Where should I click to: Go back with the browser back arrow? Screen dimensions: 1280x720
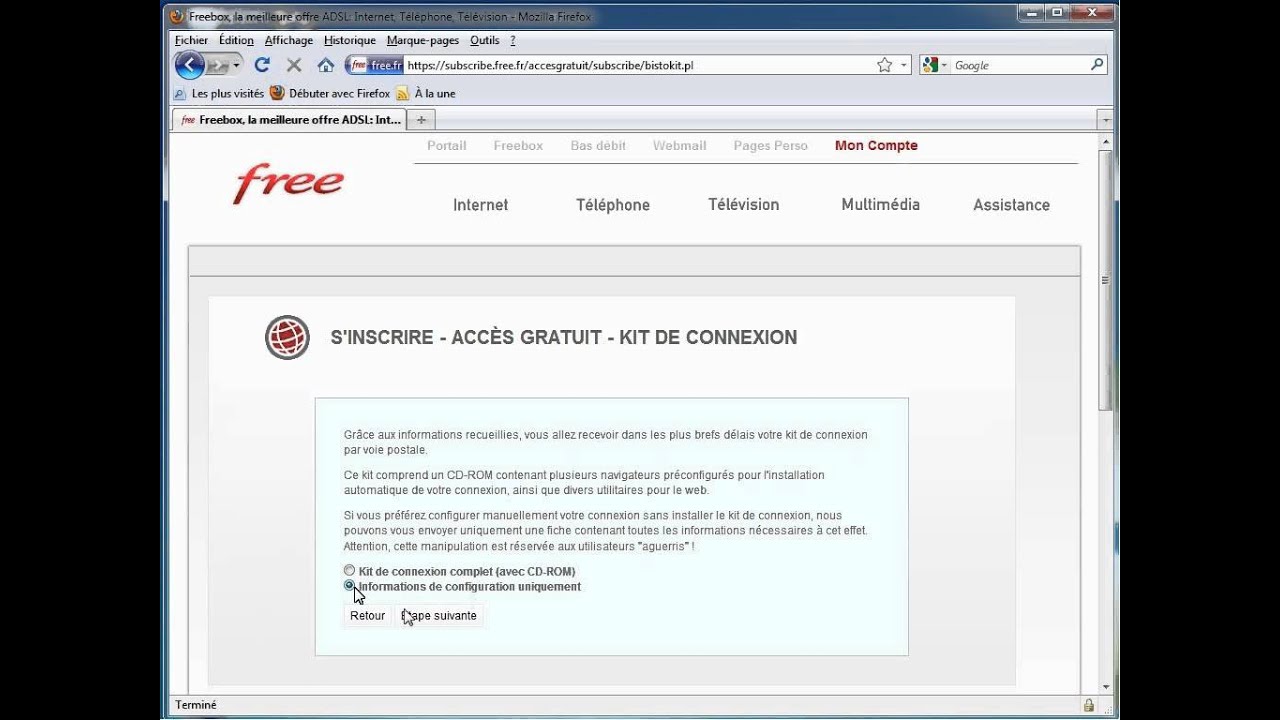coord(189,65)
